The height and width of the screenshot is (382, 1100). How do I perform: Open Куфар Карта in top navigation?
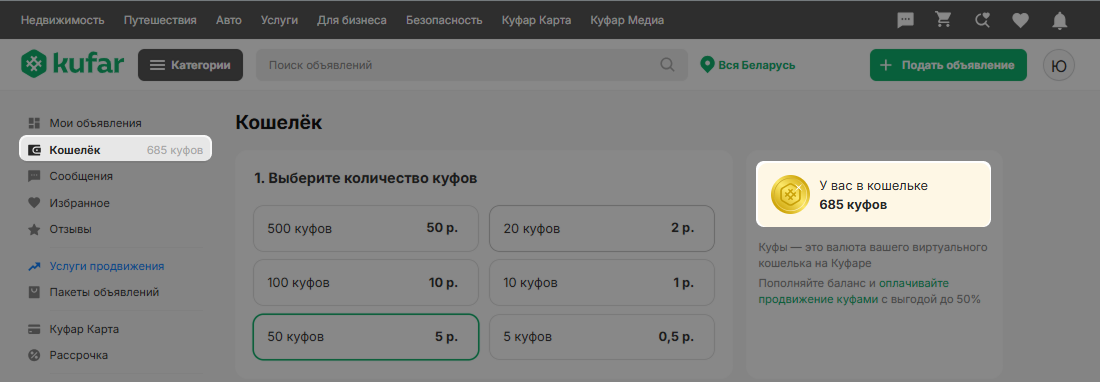tap(537, 20)
